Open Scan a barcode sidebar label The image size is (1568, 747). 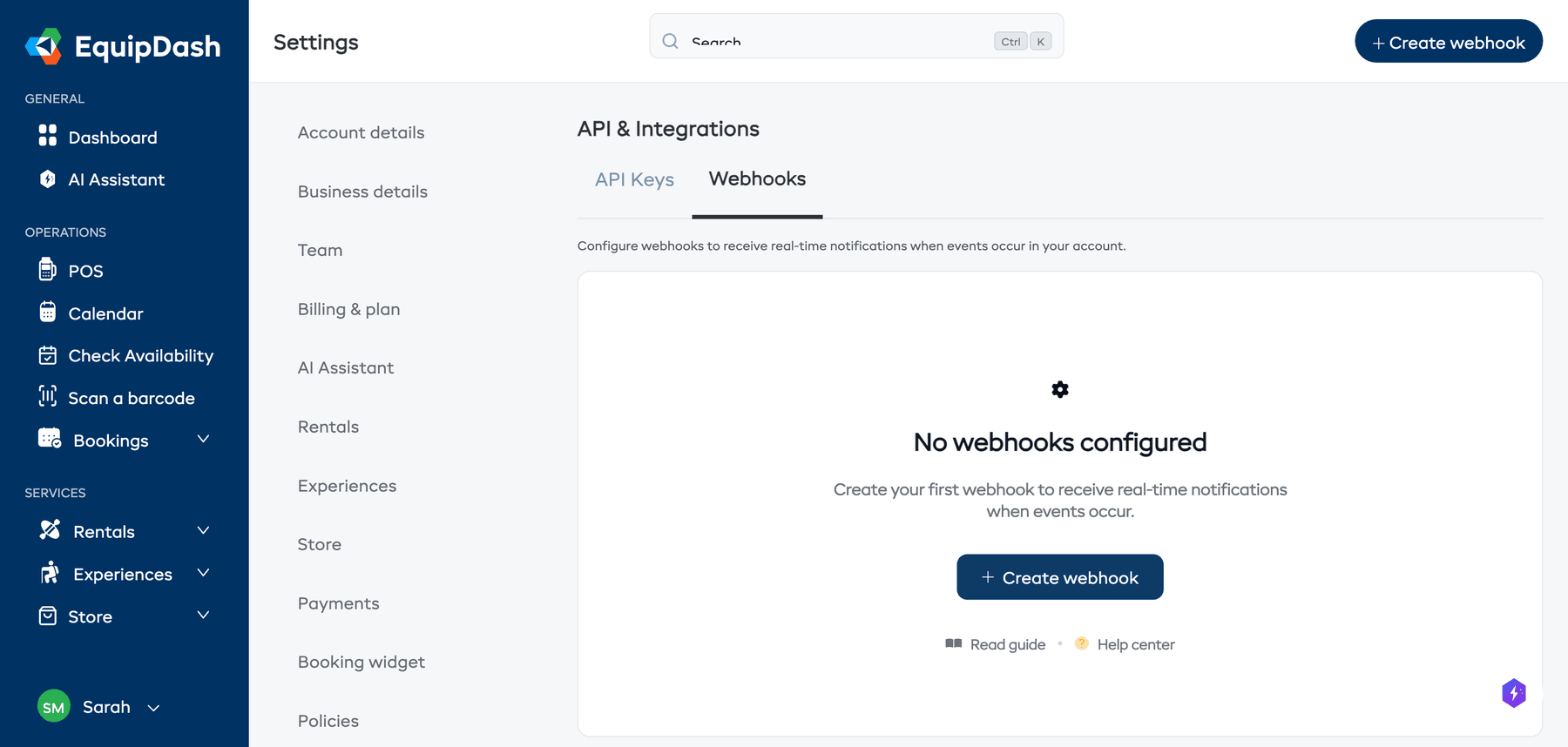132,398
